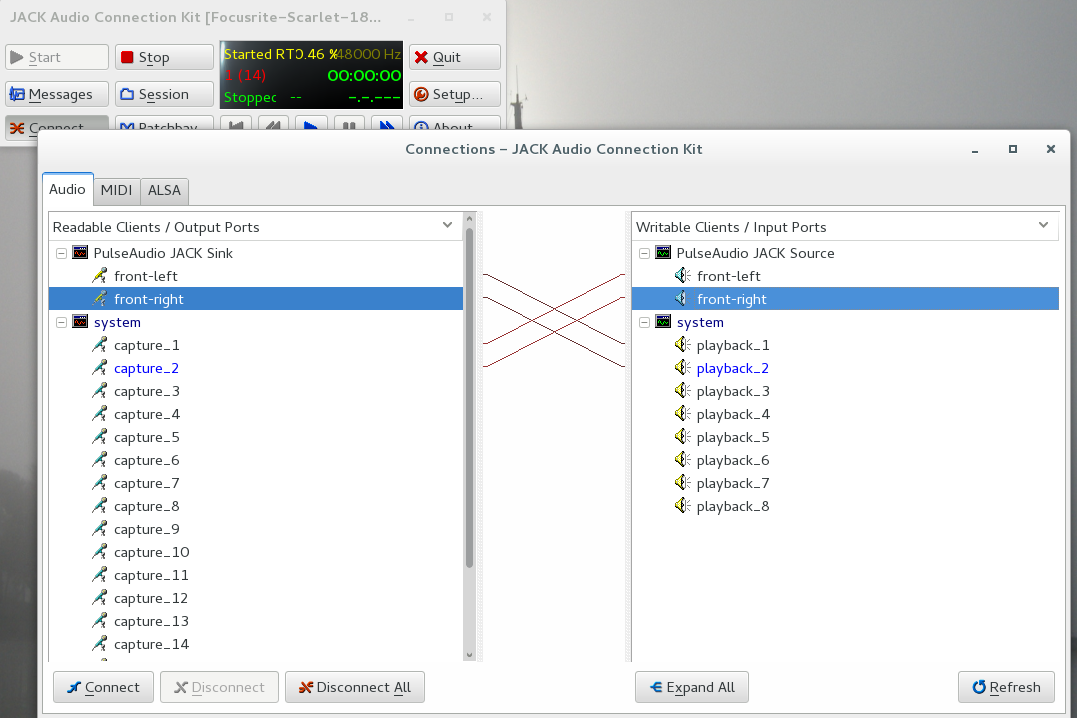Click the speaker icon of playback_1
This screenshot has height=718, width=1077.
click(x=682, y=344)
